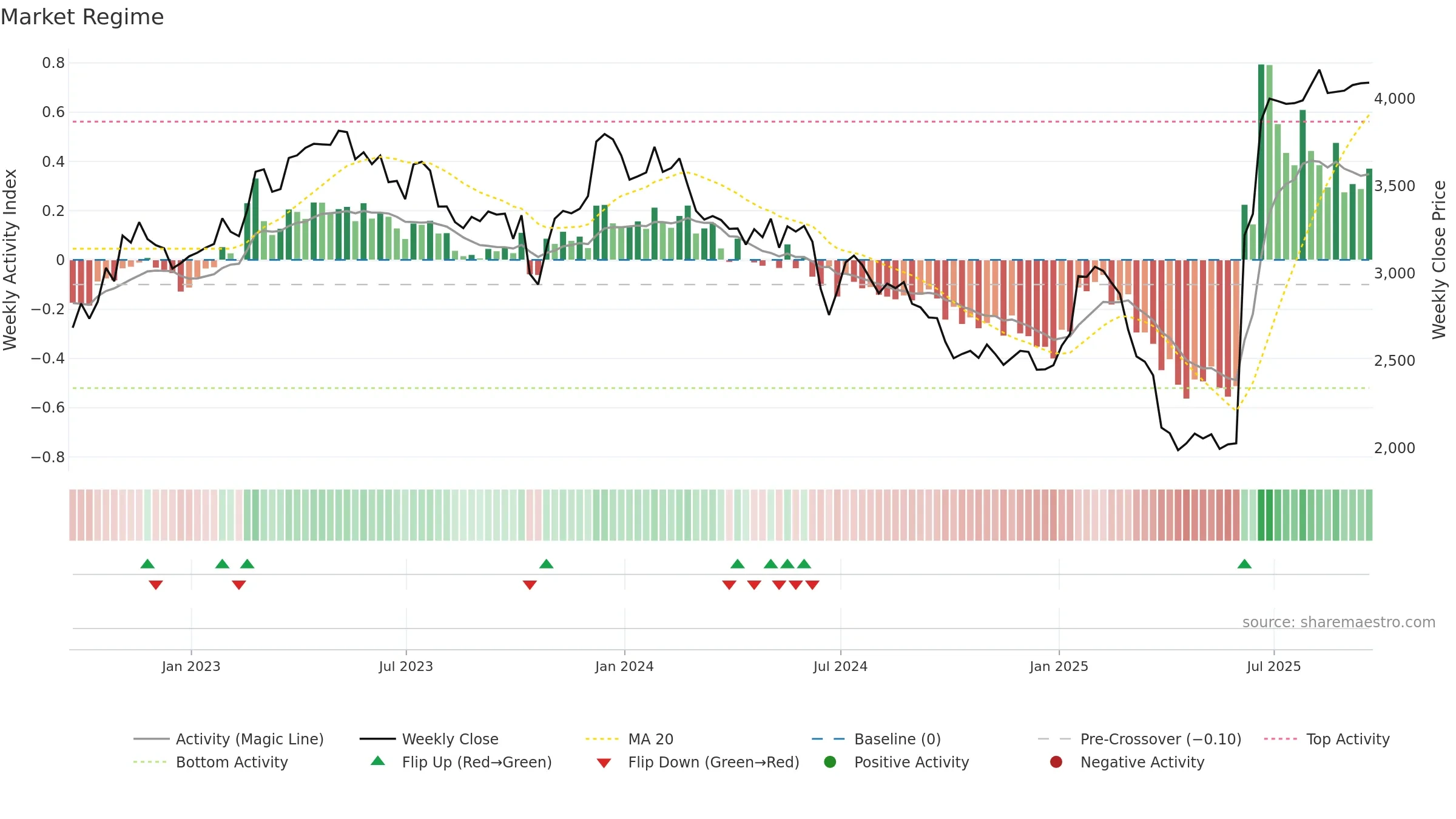Viewport: 1456px width, 819px height.
Task: Click the Jul 2024 axis label
Action: 840,666
